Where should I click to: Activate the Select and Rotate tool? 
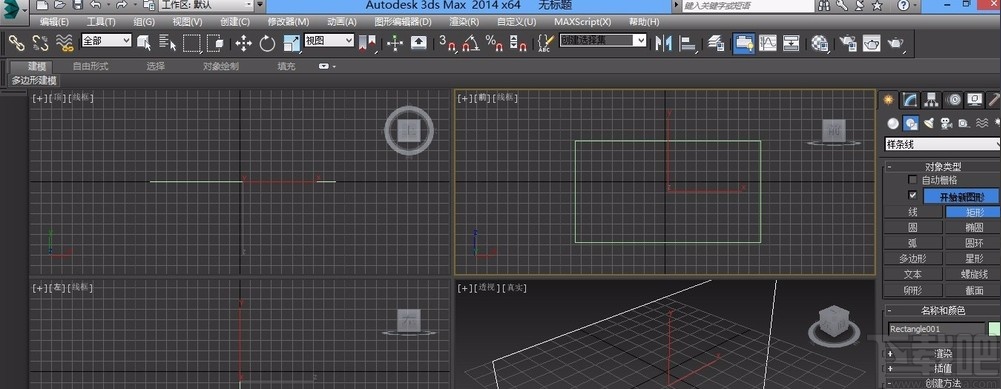(x=267, y=43)
